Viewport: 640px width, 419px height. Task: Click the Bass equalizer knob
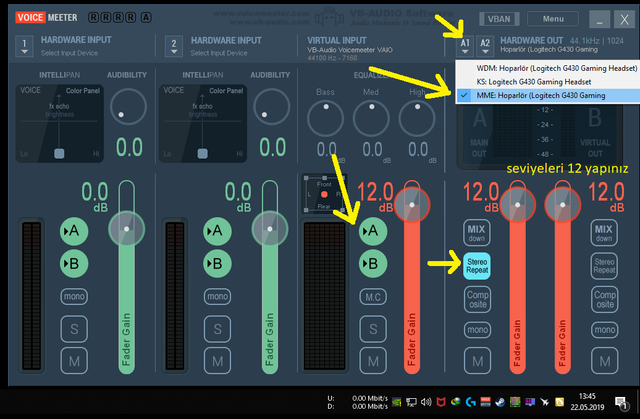pos(326,118)
